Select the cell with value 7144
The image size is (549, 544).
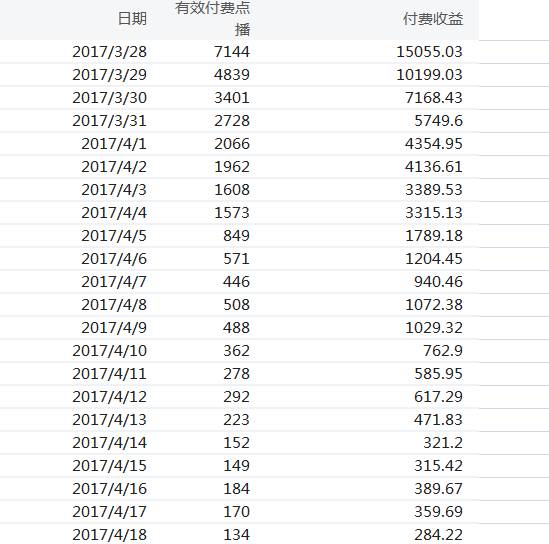(232, 52)
